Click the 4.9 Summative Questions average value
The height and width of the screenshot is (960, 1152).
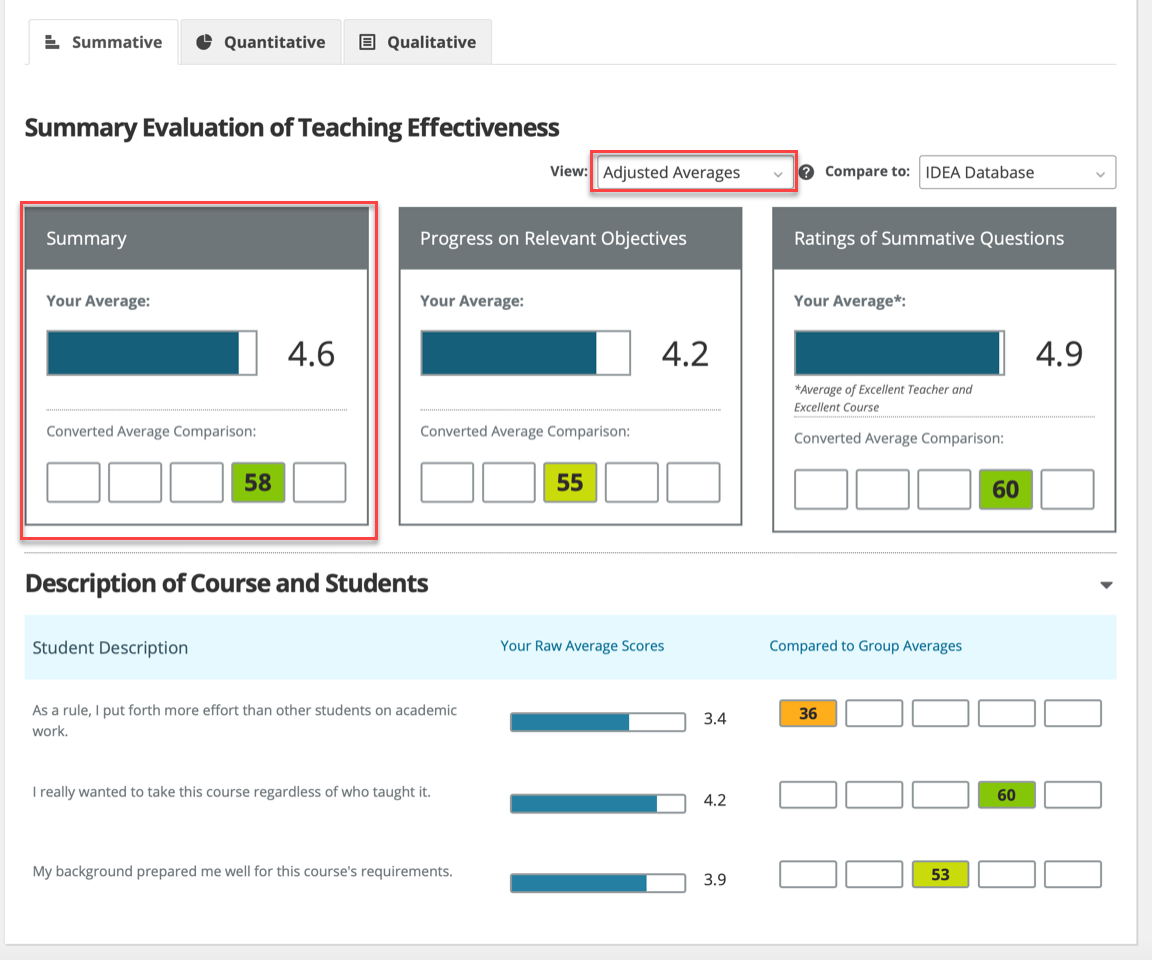1059,354
